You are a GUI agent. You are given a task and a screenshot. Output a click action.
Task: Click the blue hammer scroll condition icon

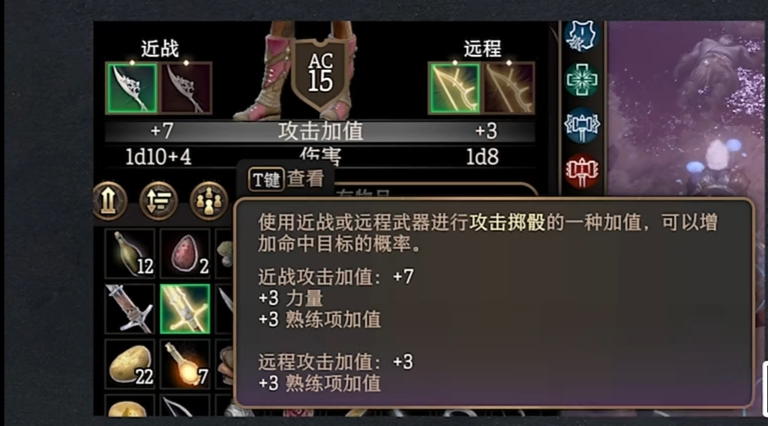click(x=581, y=125)
